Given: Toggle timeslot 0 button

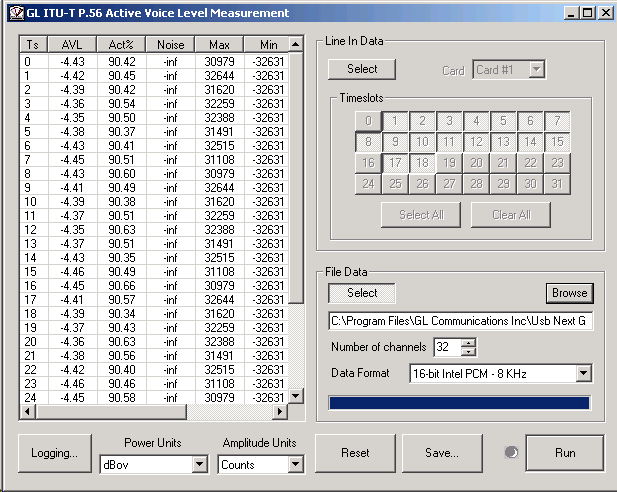Looking at the screenshot, I should coord(368,121).
